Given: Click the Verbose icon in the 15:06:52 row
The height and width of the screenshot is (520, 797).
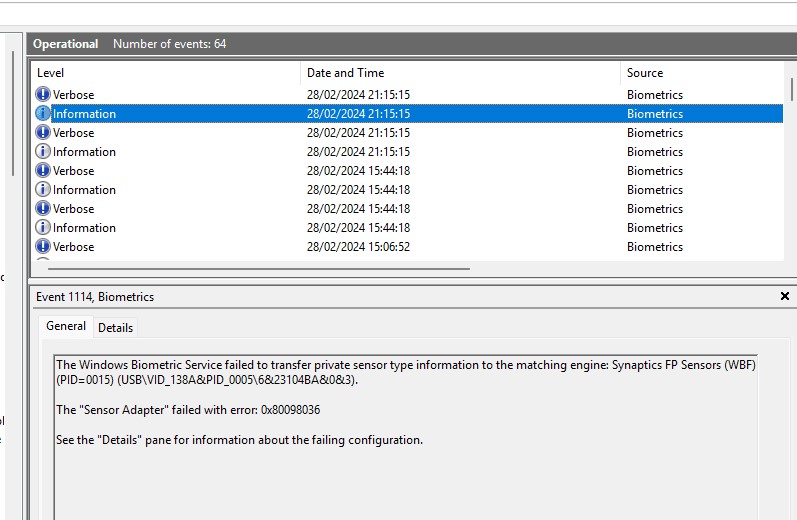Looking at the screenshot, I should click(x=43, y=247).
